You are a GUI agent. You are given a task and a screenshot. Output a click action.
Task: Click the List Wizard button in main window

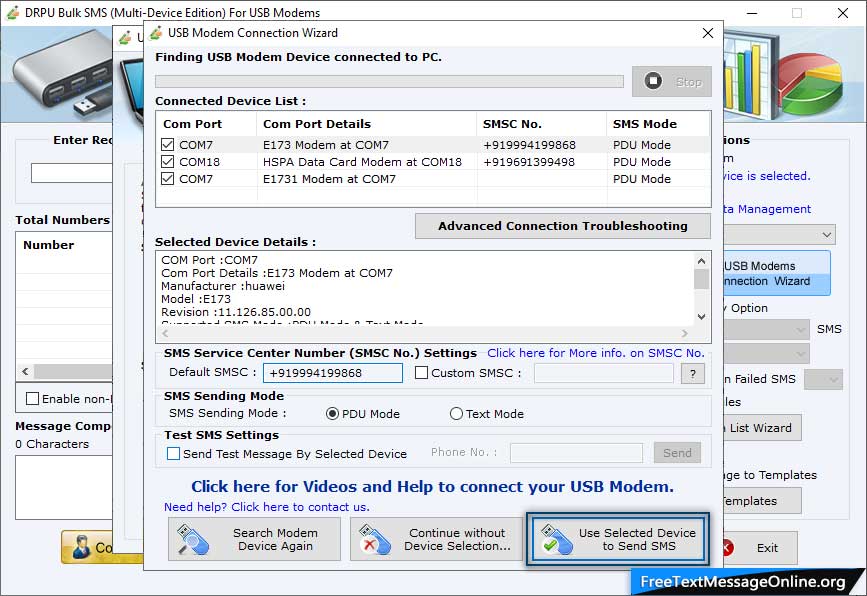click(x=762, y=428)
